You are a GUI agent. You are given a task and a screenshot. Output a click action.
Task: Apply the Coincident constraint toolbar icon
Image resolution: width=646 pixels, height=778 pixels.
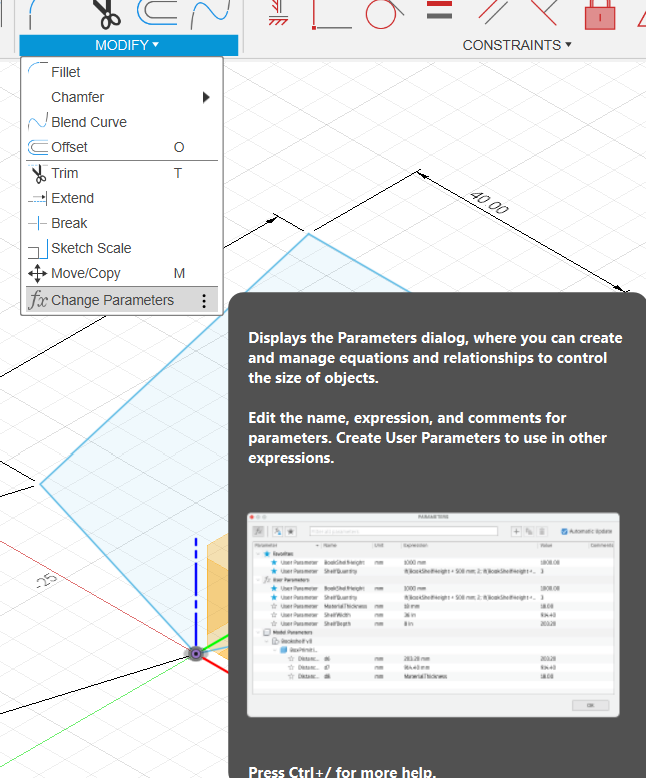pos(332,14)
